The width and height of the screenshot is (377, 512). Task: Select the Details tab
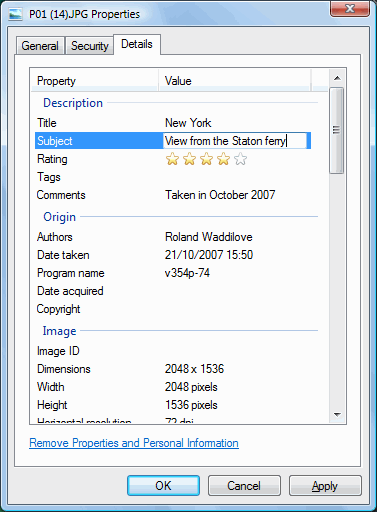tap(137, 44)
